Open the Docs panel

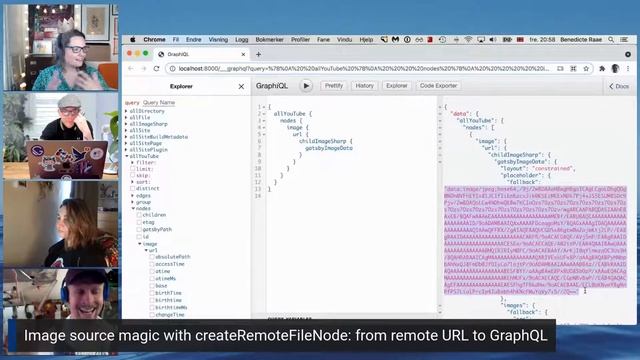[x=619, y=87]
